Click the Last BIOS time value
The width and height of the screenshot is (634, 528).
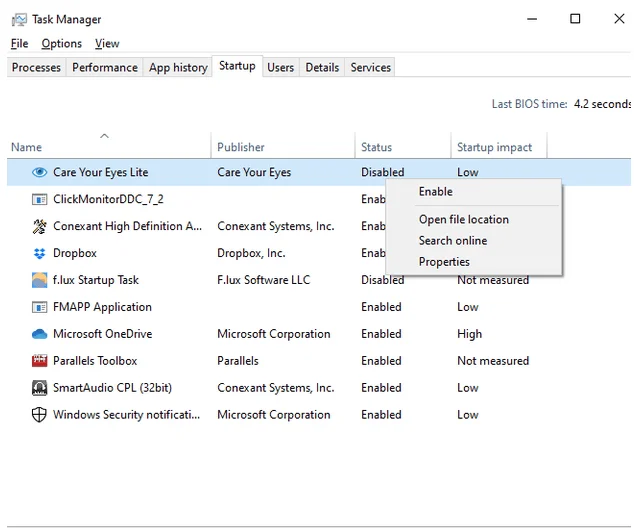(x=602, y=104)
